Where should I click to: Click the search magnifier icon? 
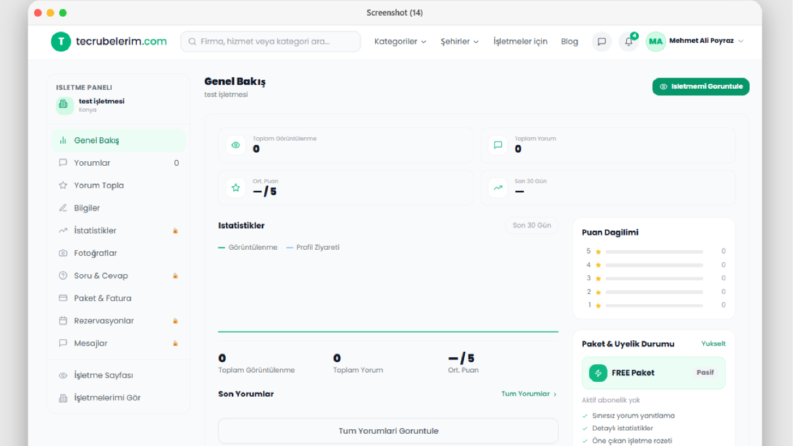(x=192, y=41)
